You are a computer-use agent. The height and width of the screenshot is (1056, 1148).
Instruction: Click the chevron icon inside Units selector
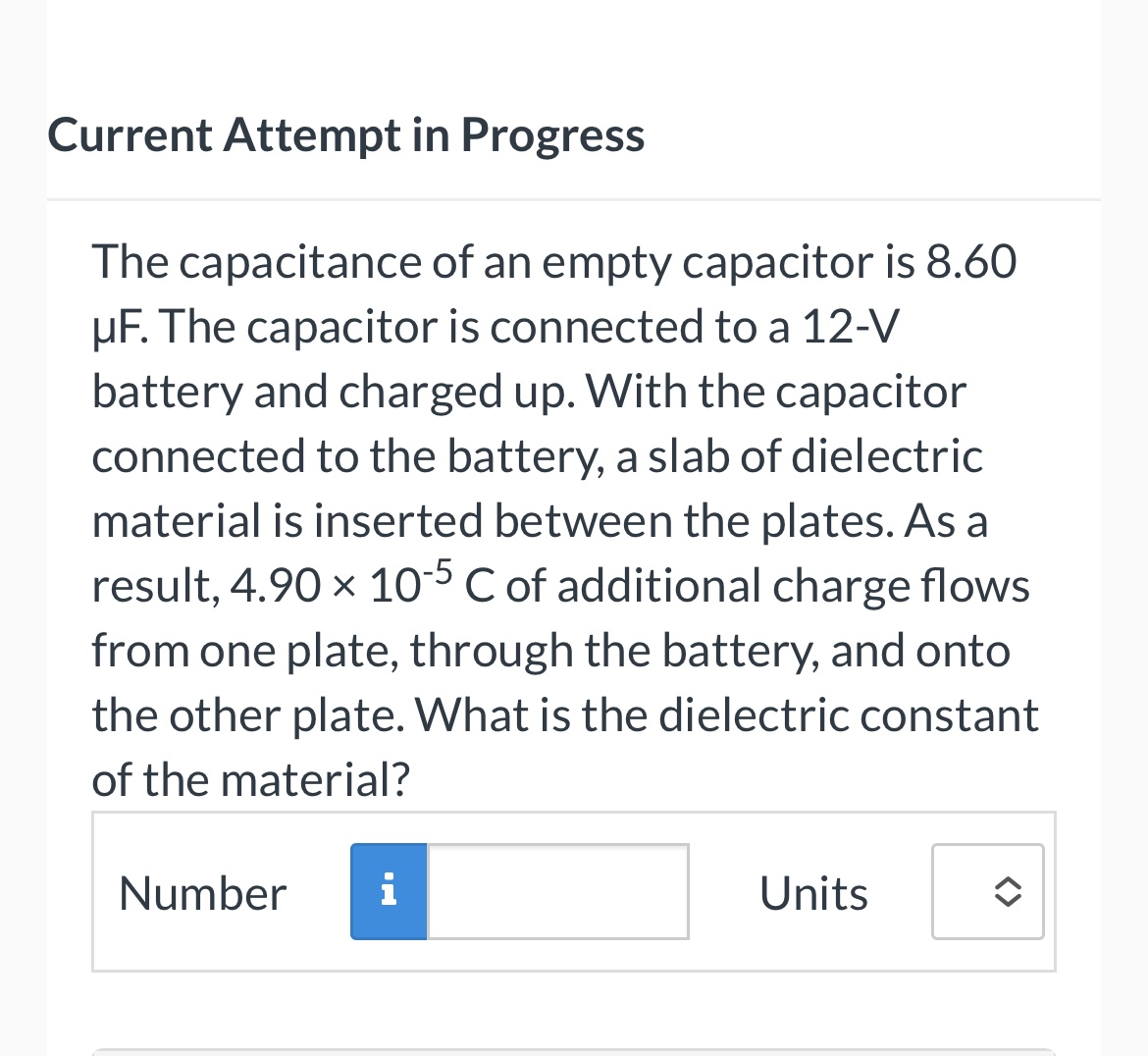click(1010, 891)
